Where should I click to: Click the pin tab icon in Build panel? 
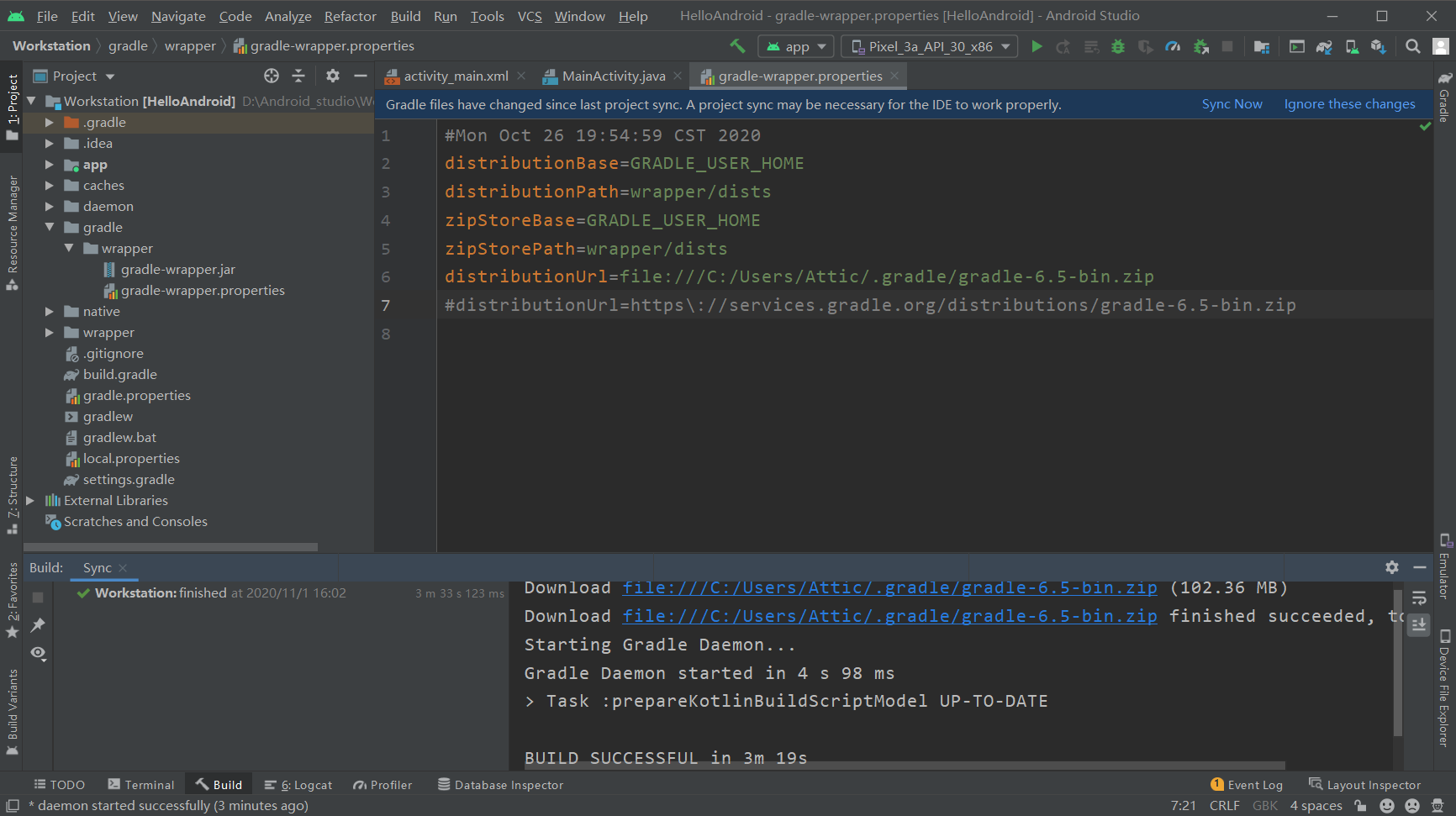coord(38,624)
